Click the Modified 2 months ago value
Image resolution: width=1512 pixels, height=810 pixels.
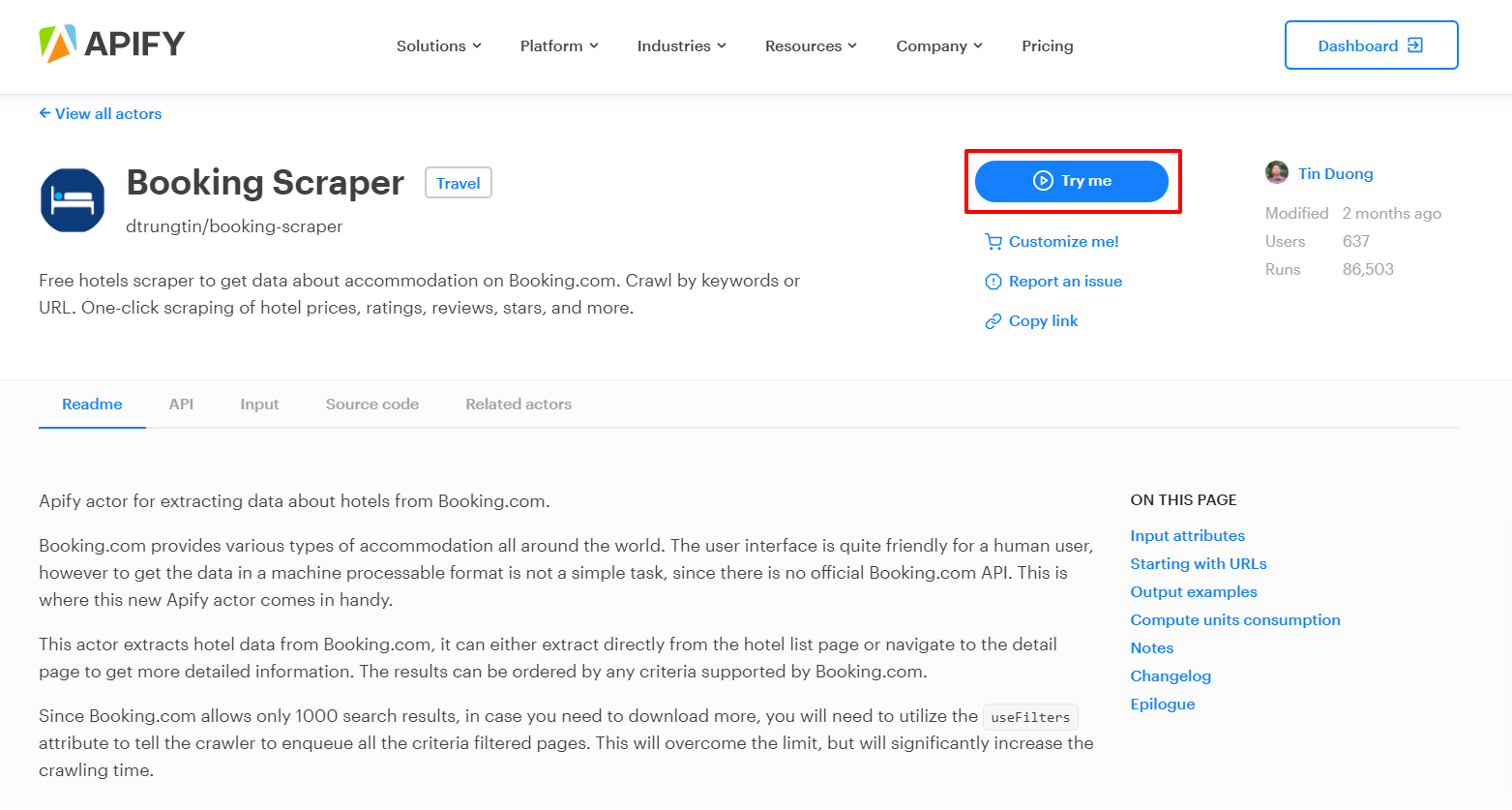click(x=1391, y=214)
